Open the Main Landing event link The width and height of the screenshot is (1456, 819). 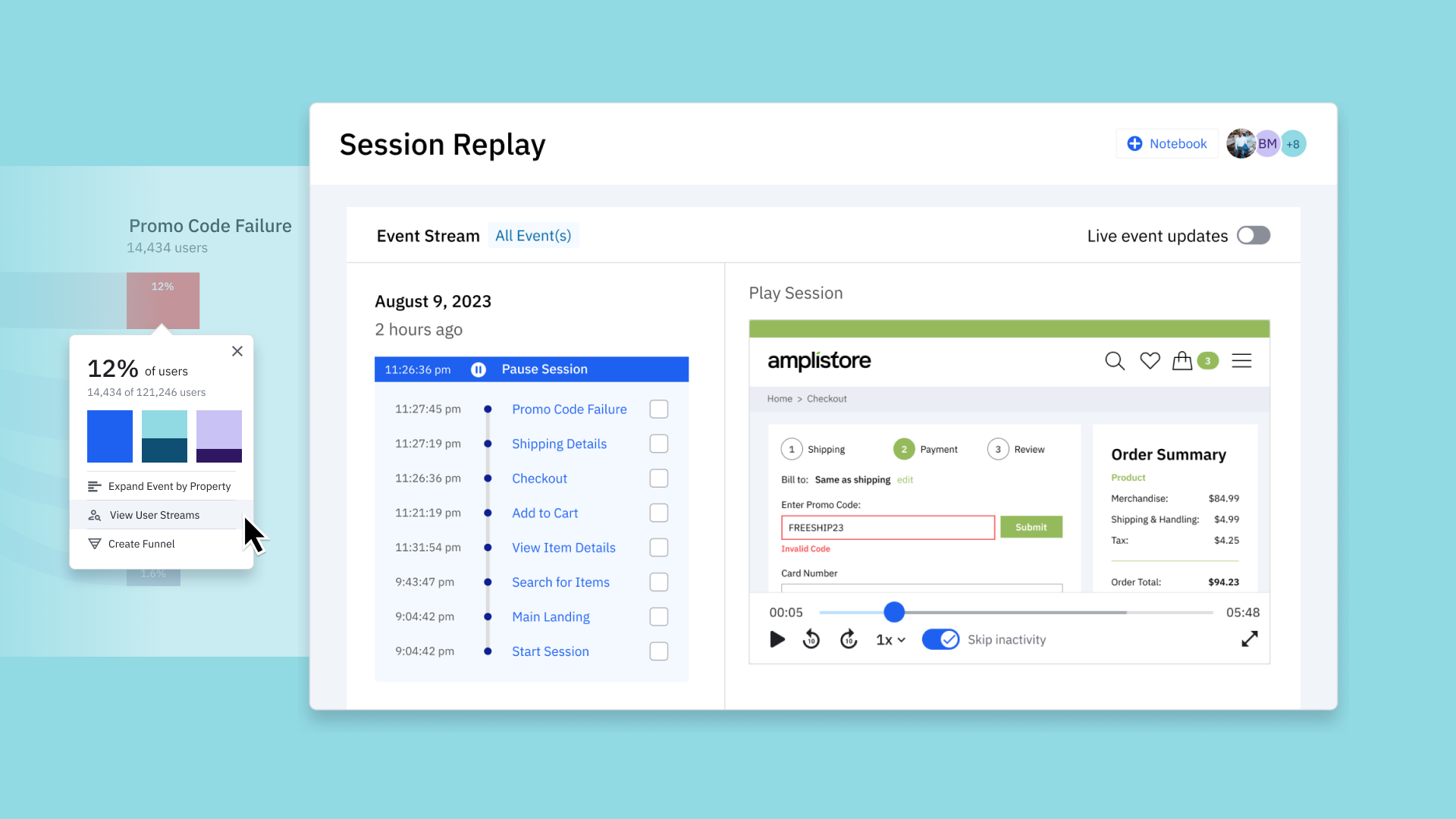(x=551, y=617)
